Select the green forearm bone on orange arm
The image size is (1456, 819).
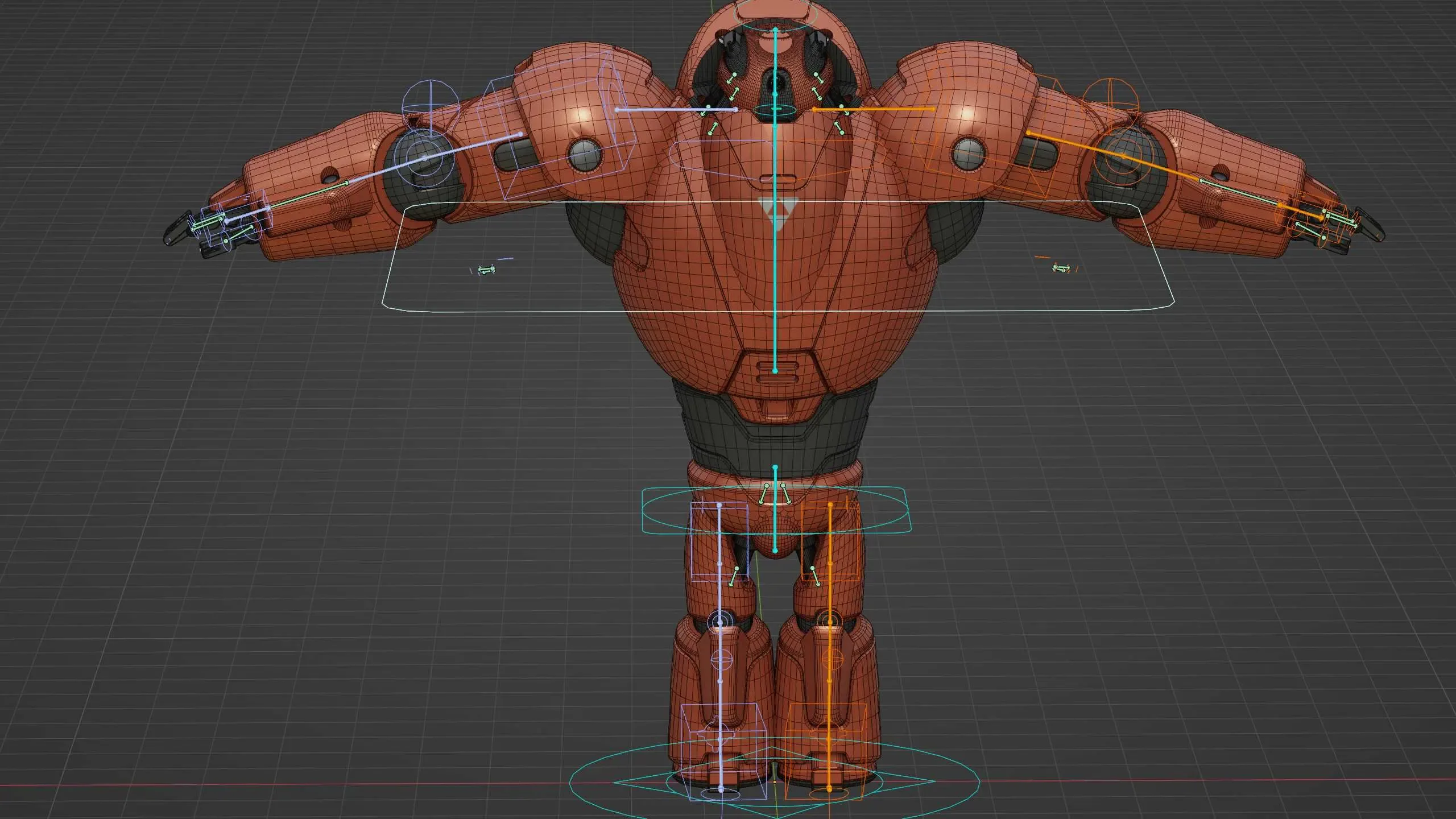[1240, 192]
